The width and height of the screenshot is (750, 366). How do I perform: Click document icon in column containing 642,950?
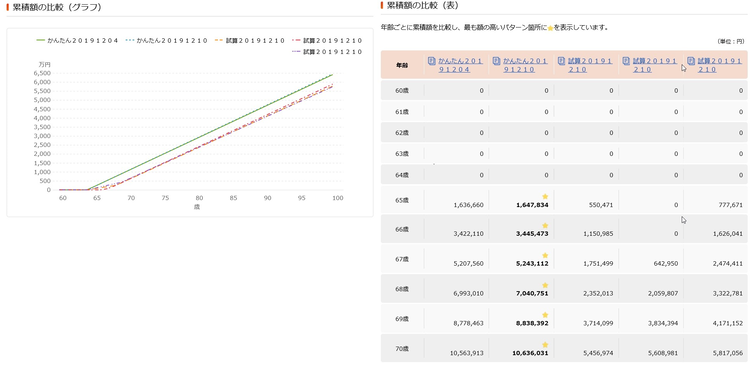click(x=626, y=61)
